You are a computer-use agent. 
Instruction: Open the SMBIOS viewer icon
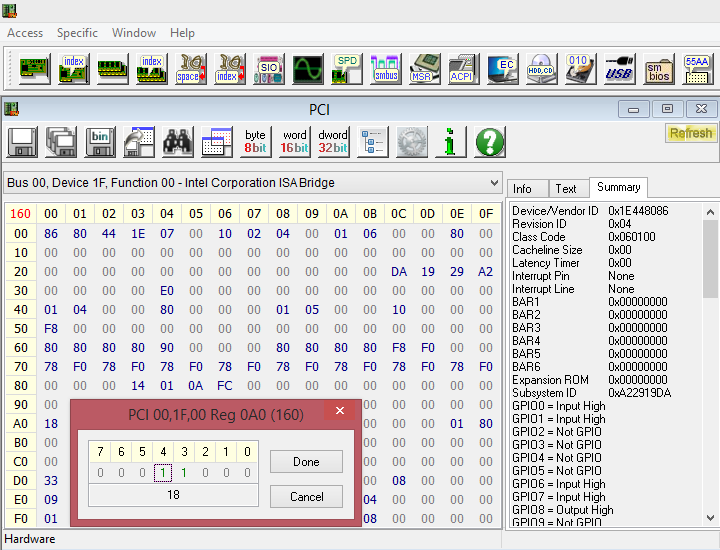(x=658, y=69)
